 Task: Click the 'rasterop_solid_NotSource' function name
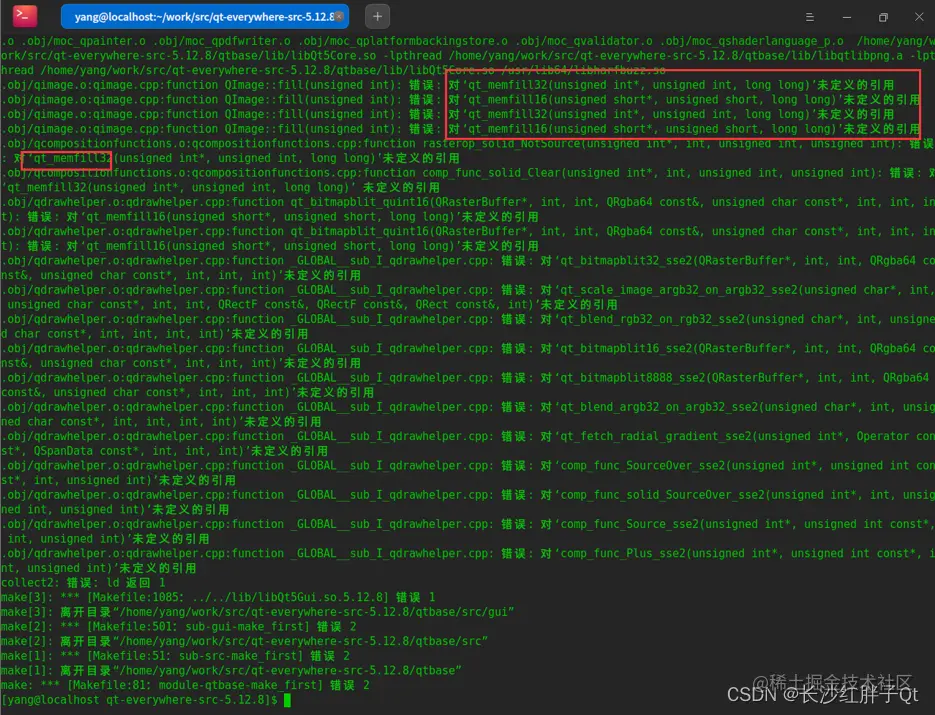point(503,144)
